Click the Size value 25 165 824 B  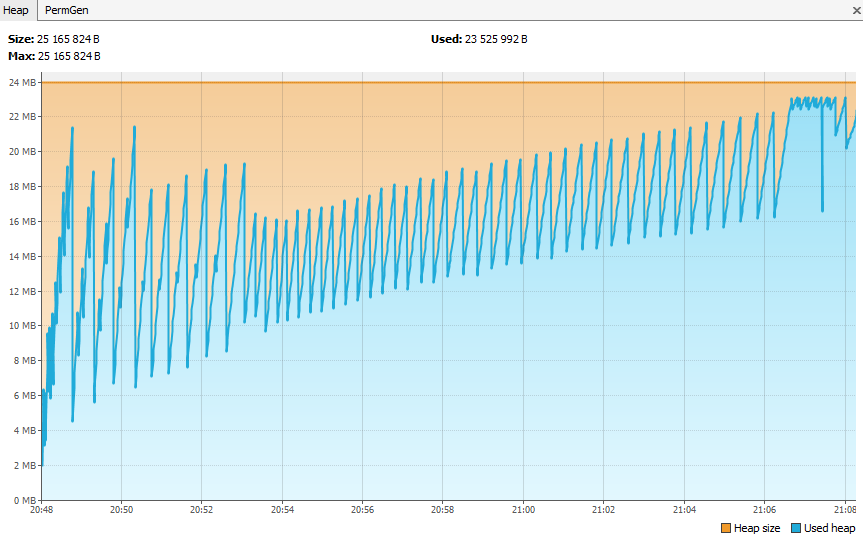[68, 39]
